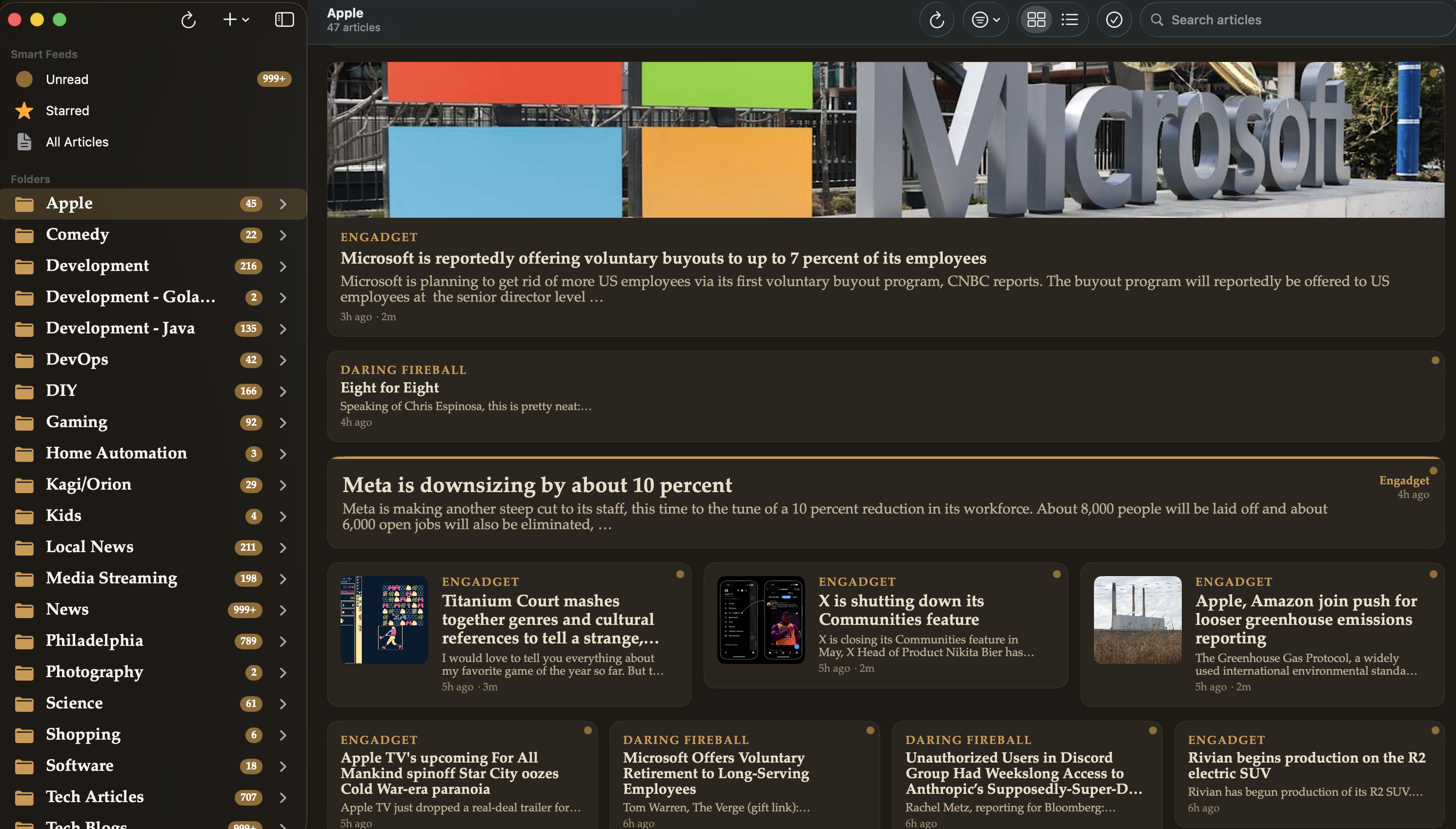
Task: Click the Starred star icon
Action: (24, 110)
